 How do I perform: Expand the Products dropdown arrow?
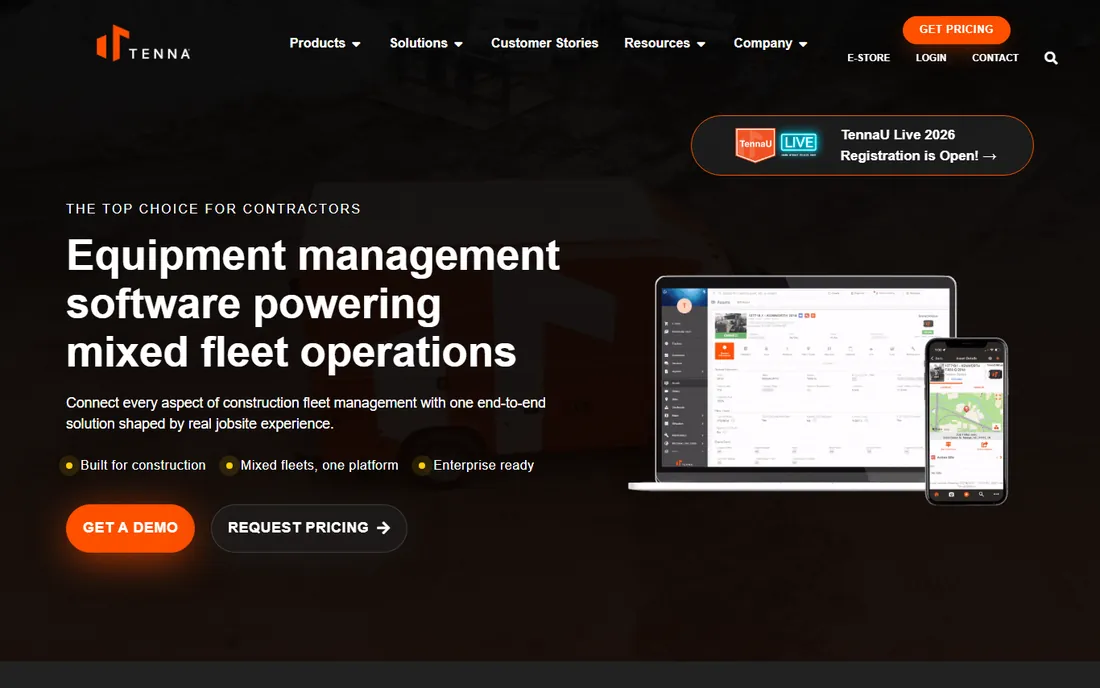356,44
